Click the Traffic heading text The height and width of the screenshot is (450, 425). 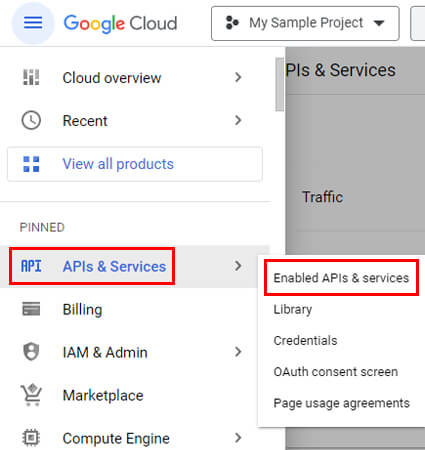[322, 197]
